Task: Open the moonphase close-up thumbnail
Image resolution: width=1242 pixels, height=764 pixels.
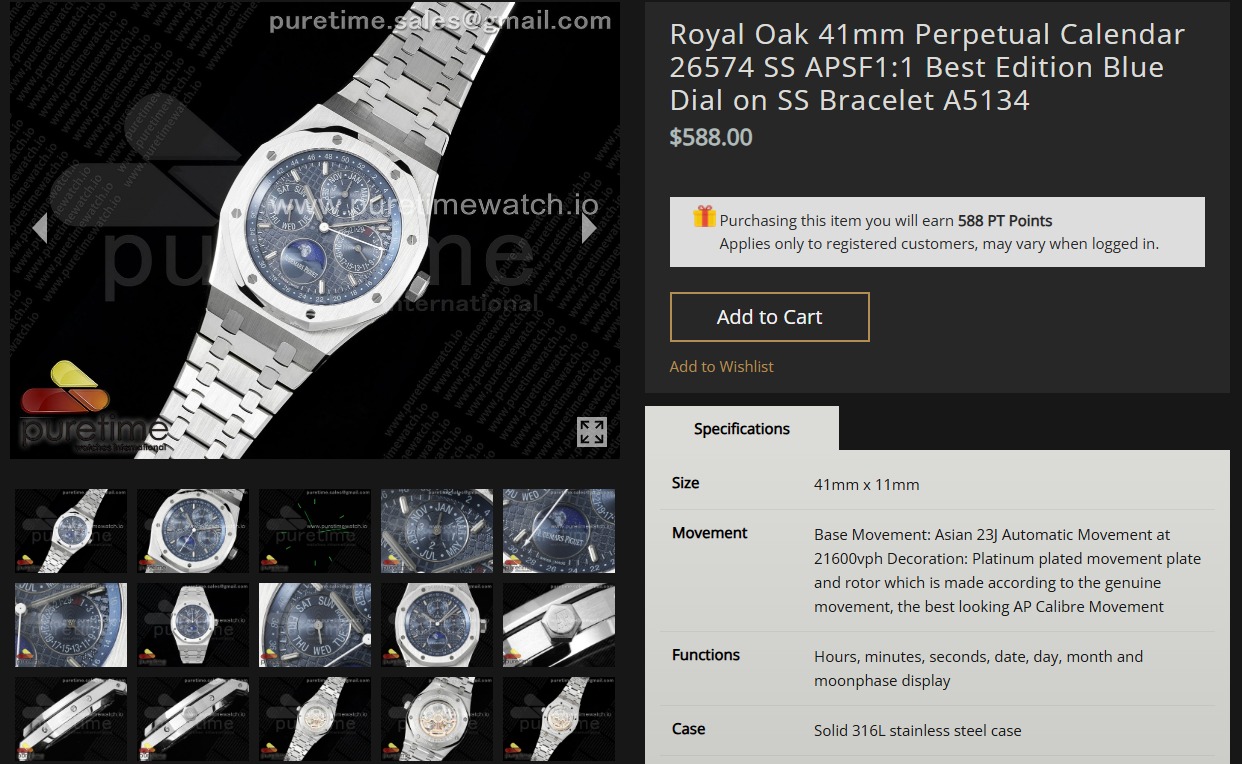Action: 558,531
